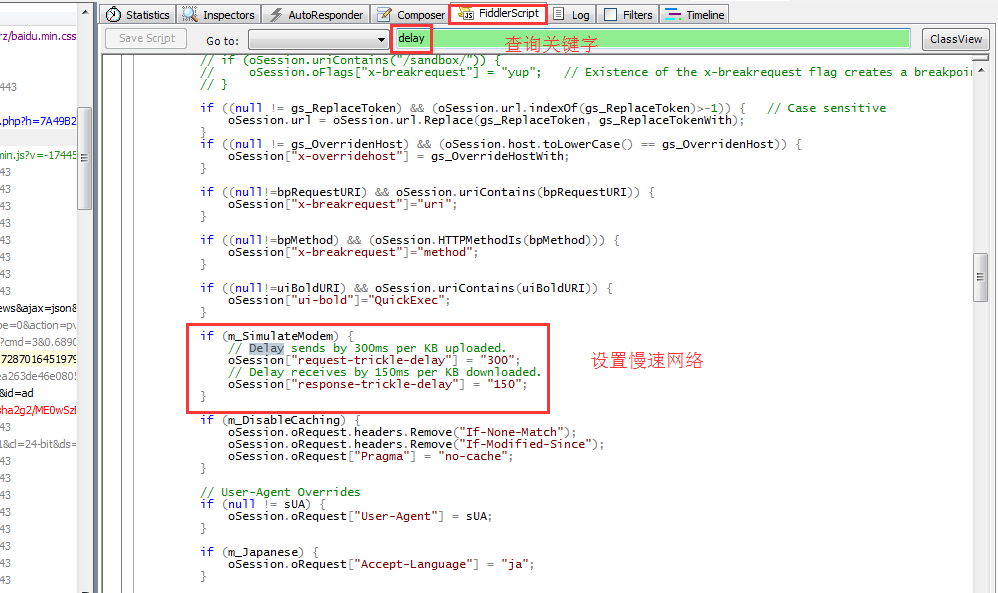Screen dimensions: 998x593
Task: Click the script editor vertical scrollbar thumb
Action: click(980, 277)
